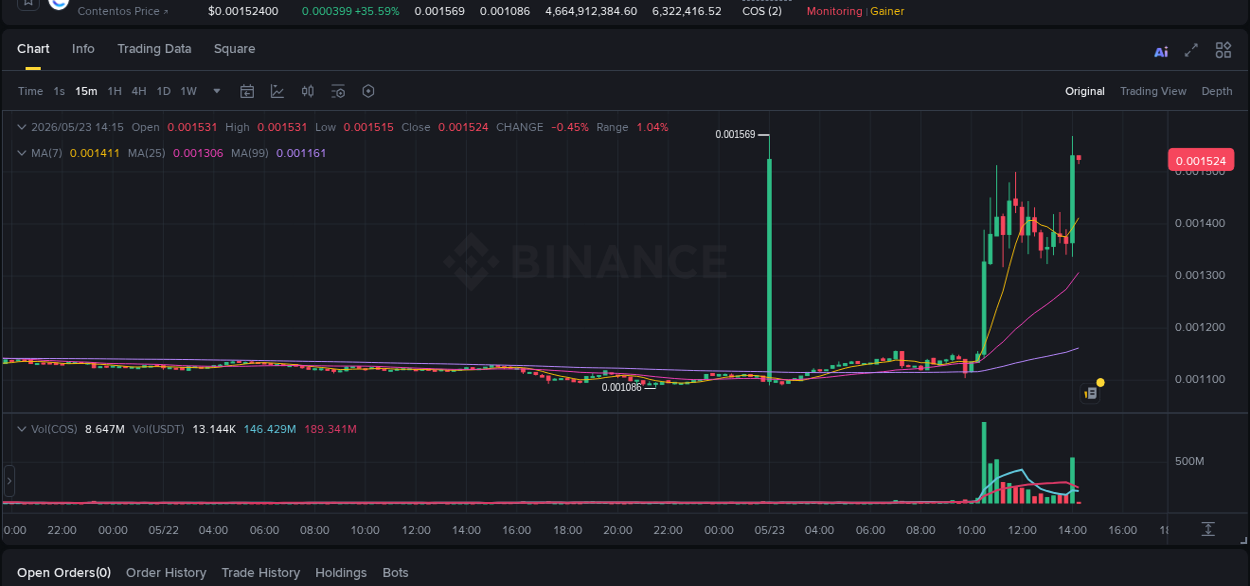Click the MA(7) indicator label
Screen dimensions: 1250x586
click(46, 153)
